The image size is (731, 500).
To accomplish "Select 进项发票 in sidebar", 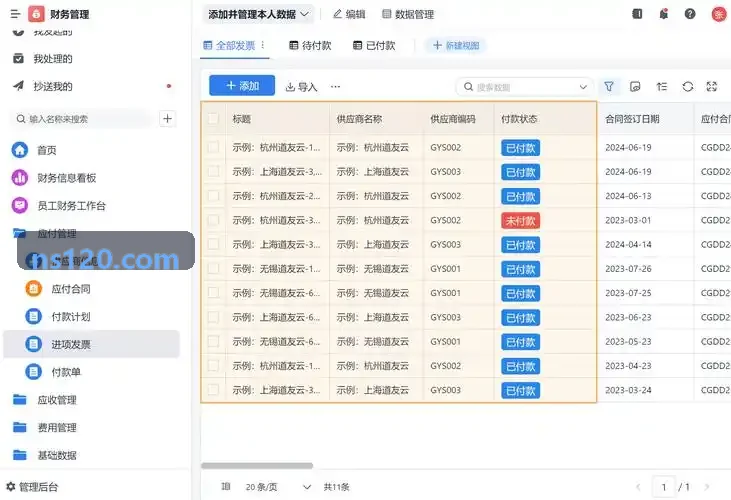I will (x=91, y=344).
